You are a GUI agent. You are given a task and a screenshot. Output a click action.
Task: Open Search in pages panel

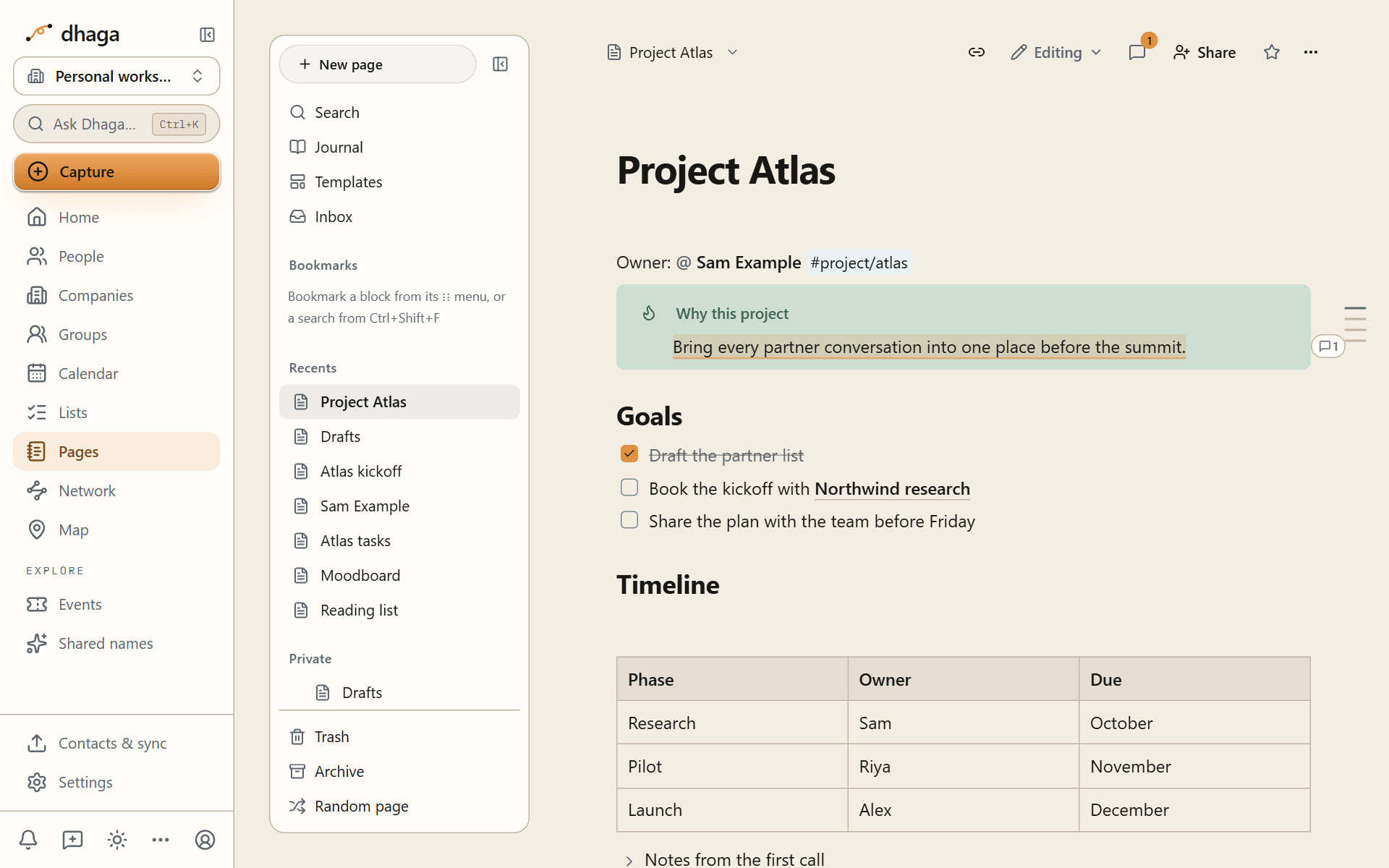(399, 112)
